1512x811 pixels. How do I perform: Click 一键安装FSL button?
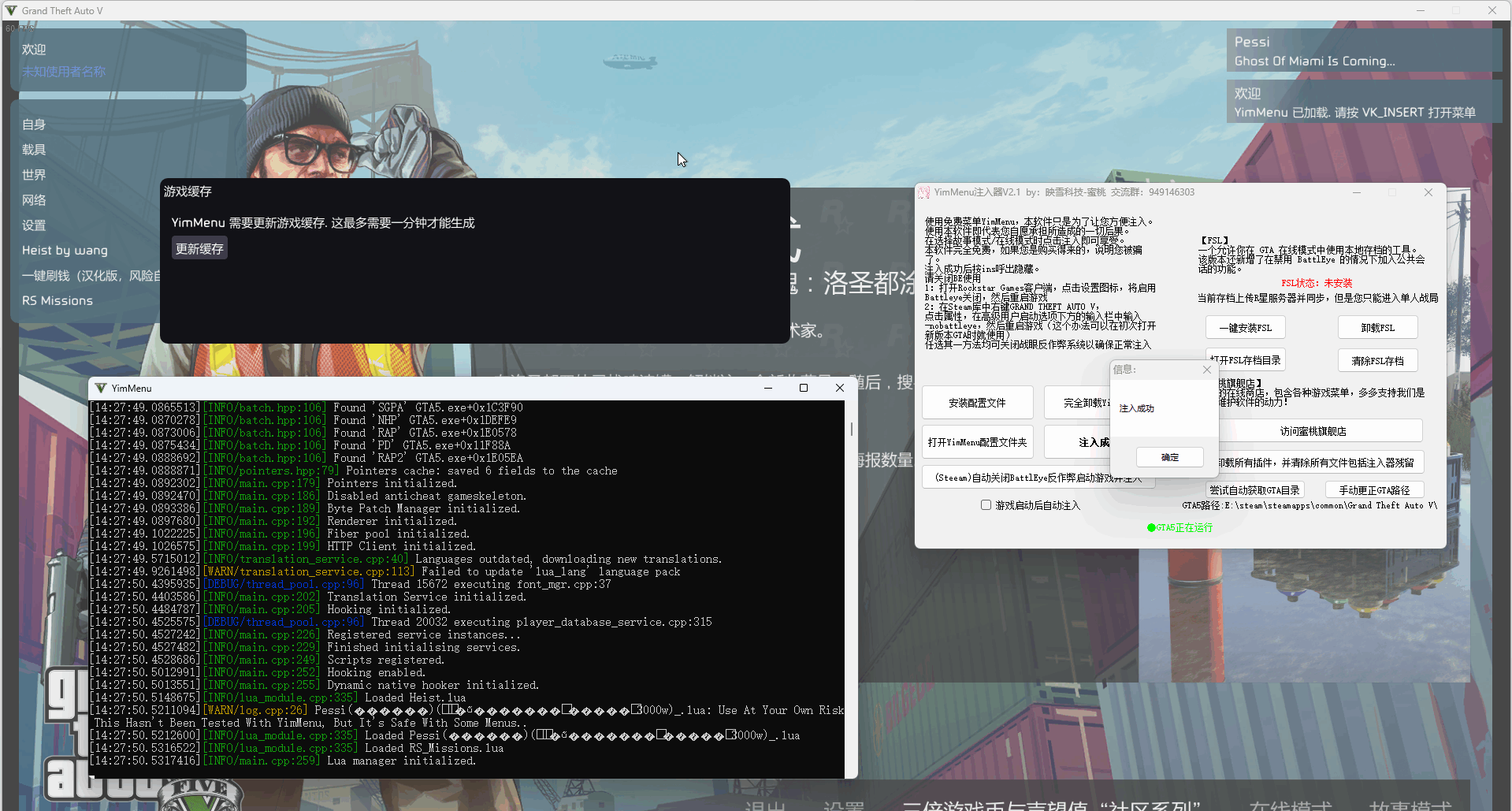1245,328
